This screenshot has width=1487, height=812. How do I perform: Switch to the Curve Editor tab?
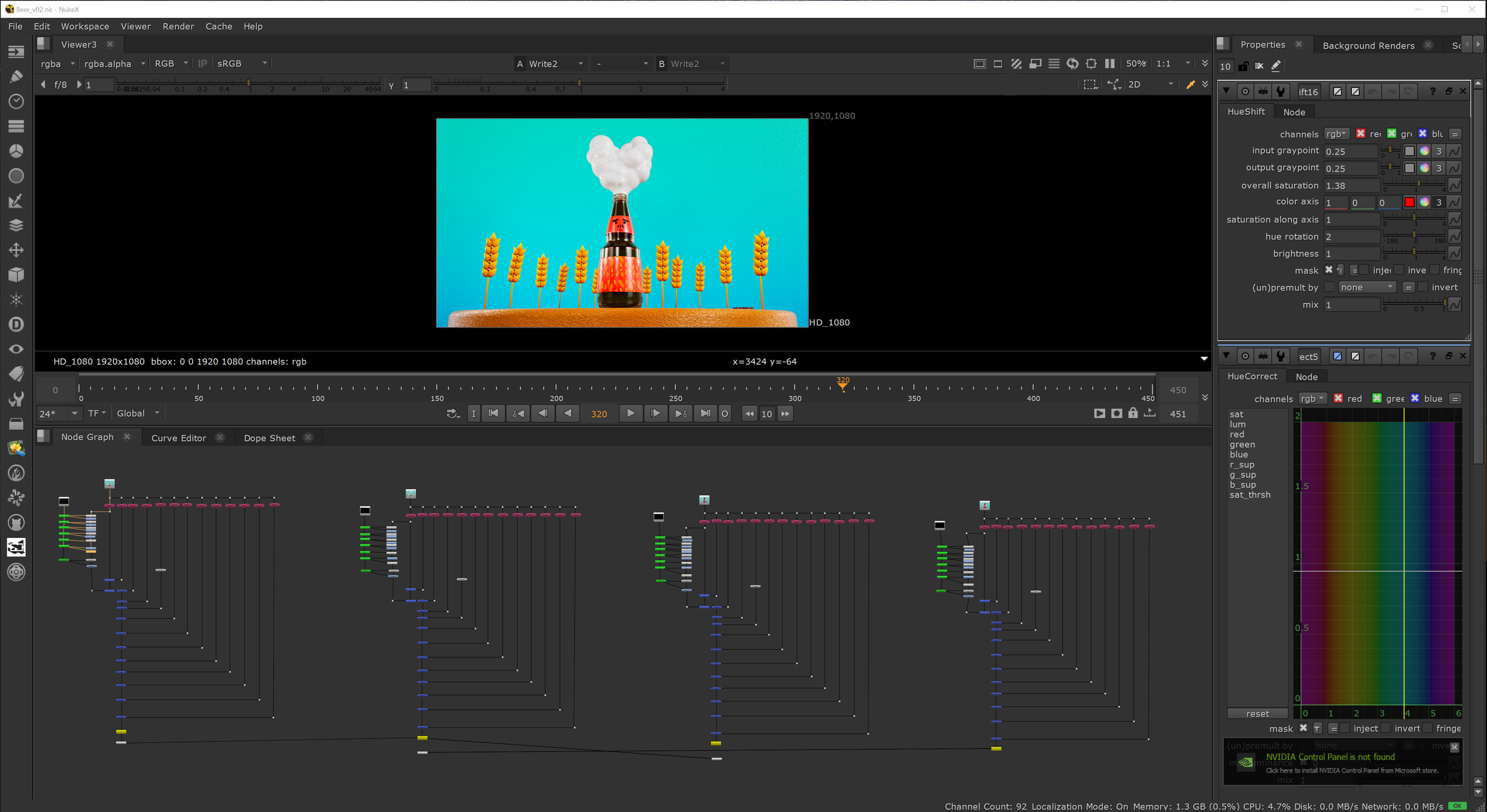[178, 438]
